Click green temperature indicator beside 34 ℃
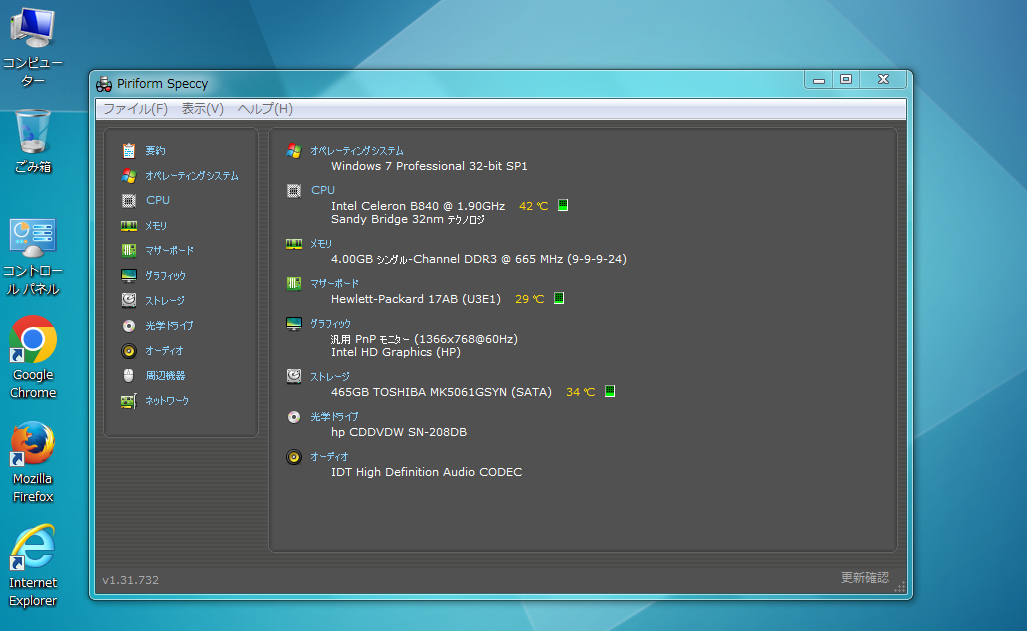The height and width of the screenshot is (631, 1027). (x=610, y=391)
